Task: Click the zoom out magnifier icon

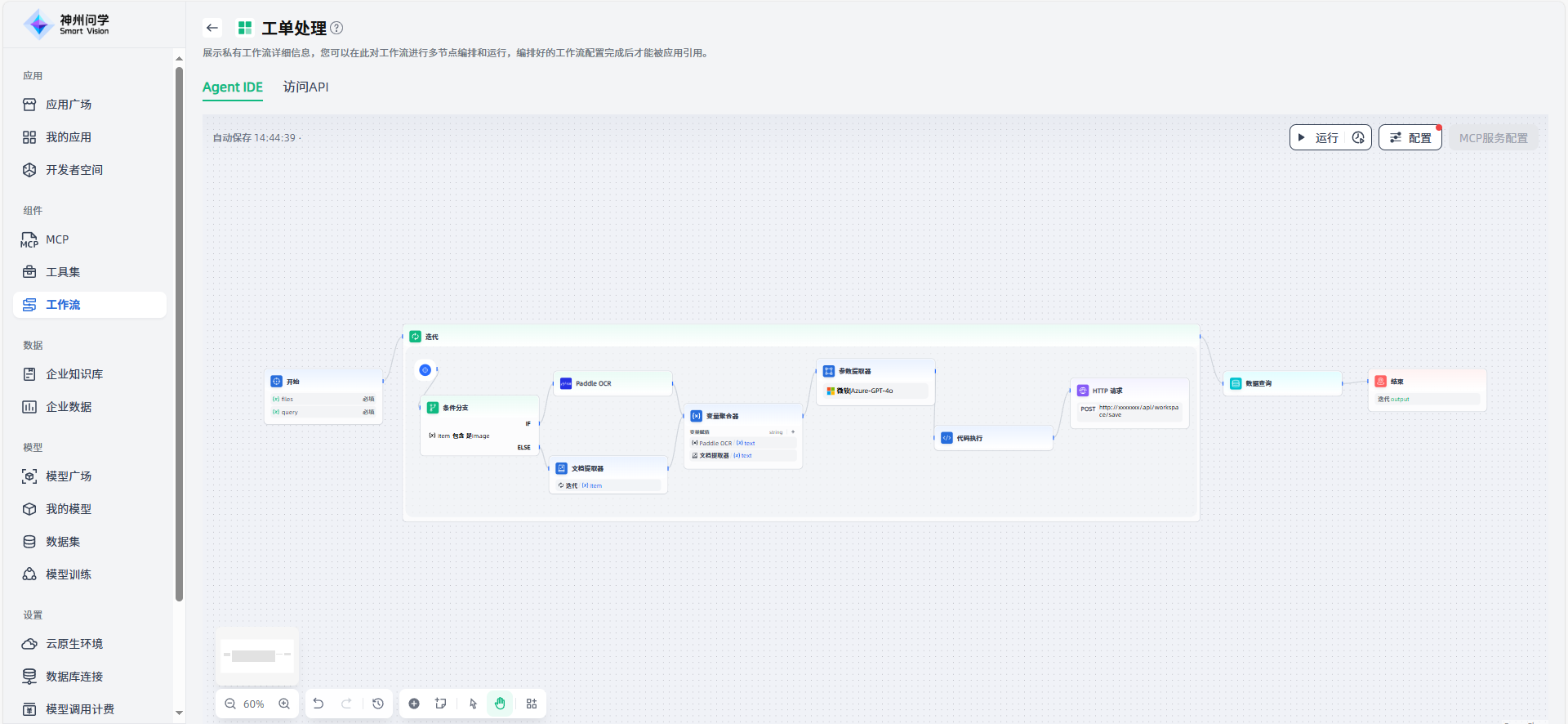Action: [230, 704]
